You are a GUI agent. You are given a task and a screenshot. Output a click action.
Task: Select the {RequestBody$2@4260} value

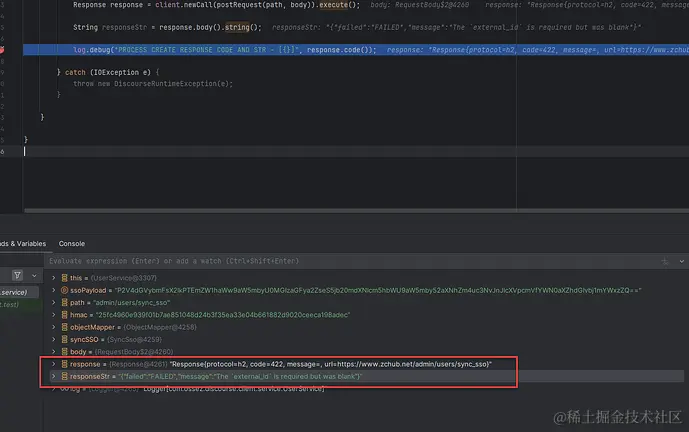point(134,352)
